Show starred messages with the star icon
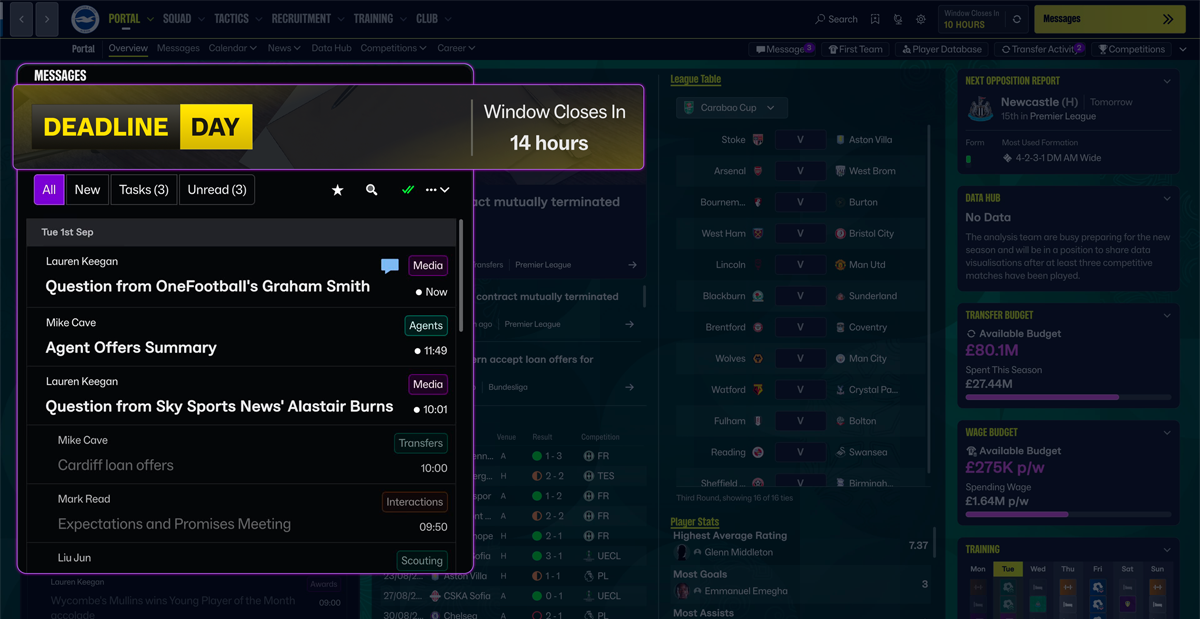The height and width of the screenshot is (619, 1200). [338, 190]
